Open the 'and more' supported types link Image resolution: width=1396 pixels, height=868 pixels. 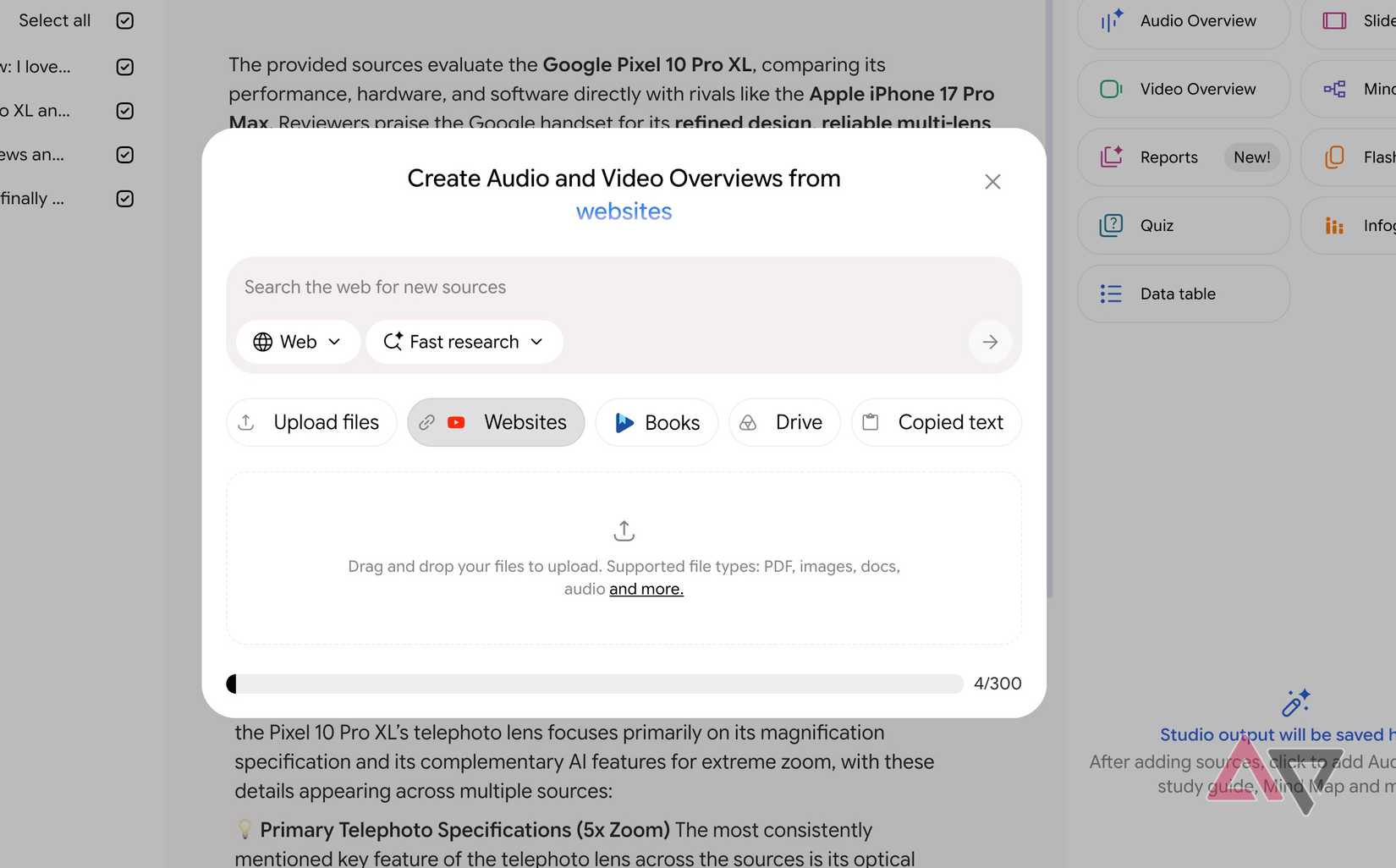point(646,589)
